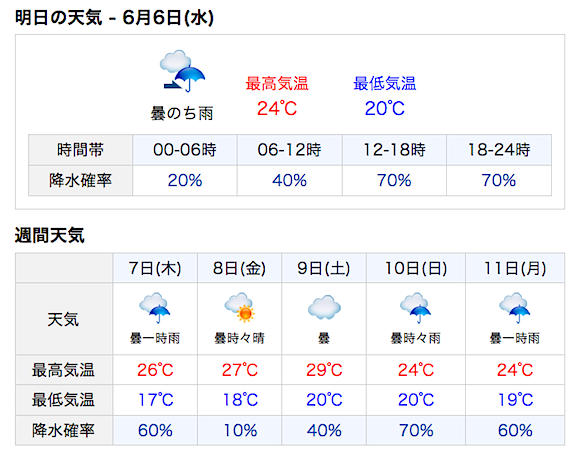
Task: Click the 10日(日) cloud and umbrella icon
Action: coord(415,308)
